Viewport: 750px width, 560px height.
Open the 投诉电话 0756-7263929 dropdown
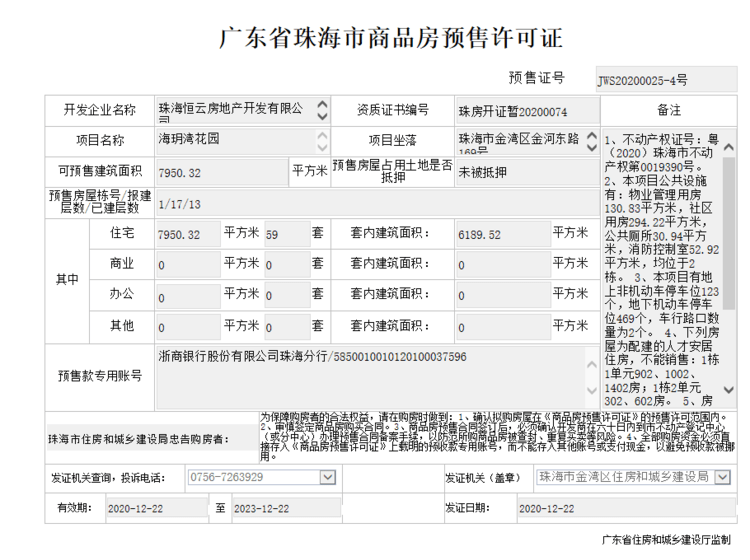pos(327,478)
